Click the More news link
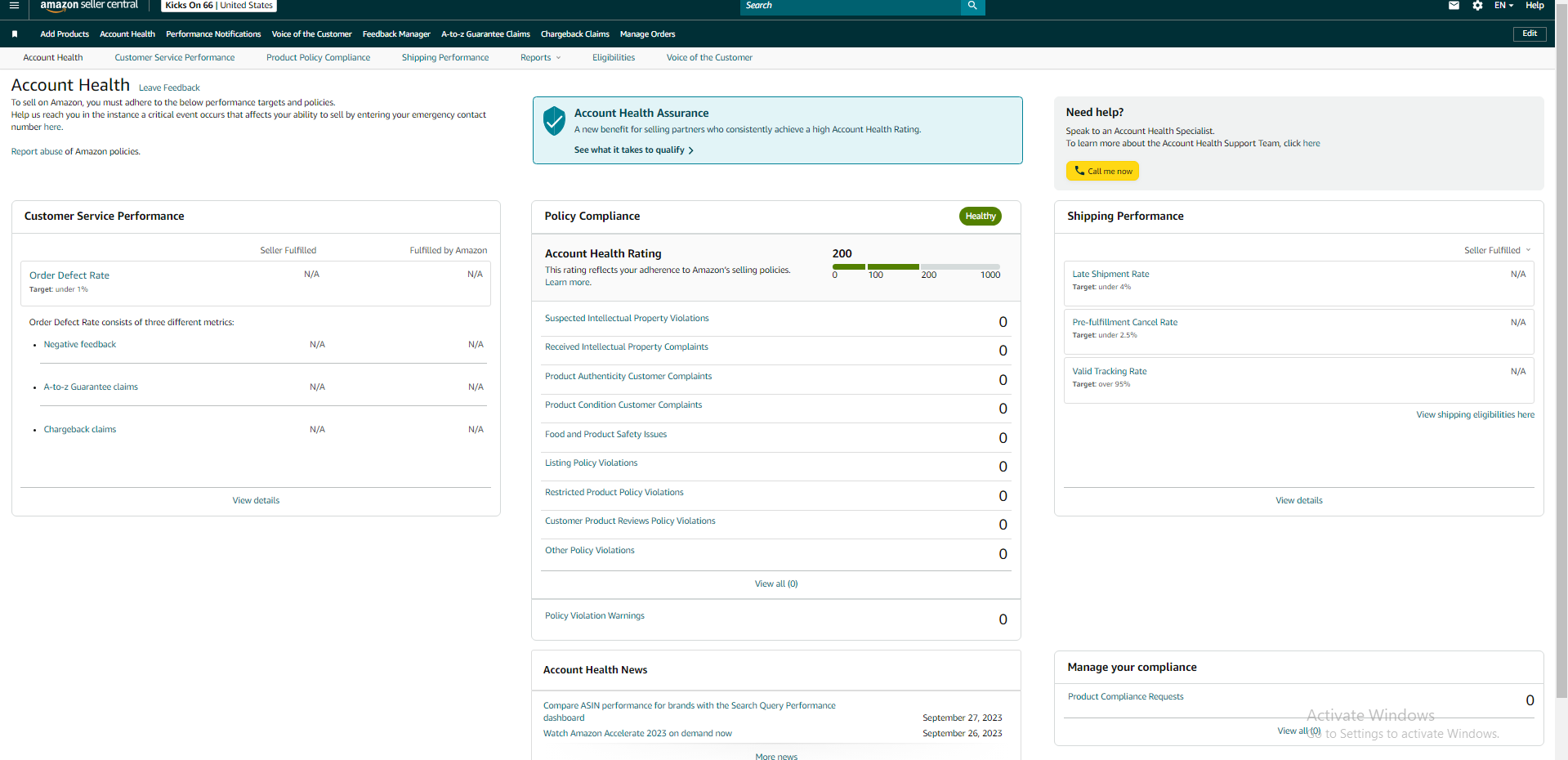The image size is (1568, 760). 776,757
